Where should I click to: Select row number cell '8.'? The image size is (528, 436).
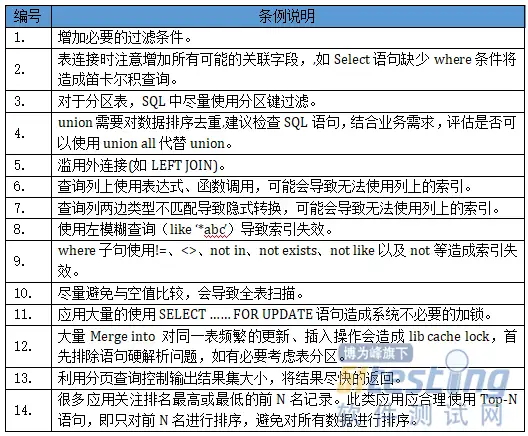tap(28, 229)
